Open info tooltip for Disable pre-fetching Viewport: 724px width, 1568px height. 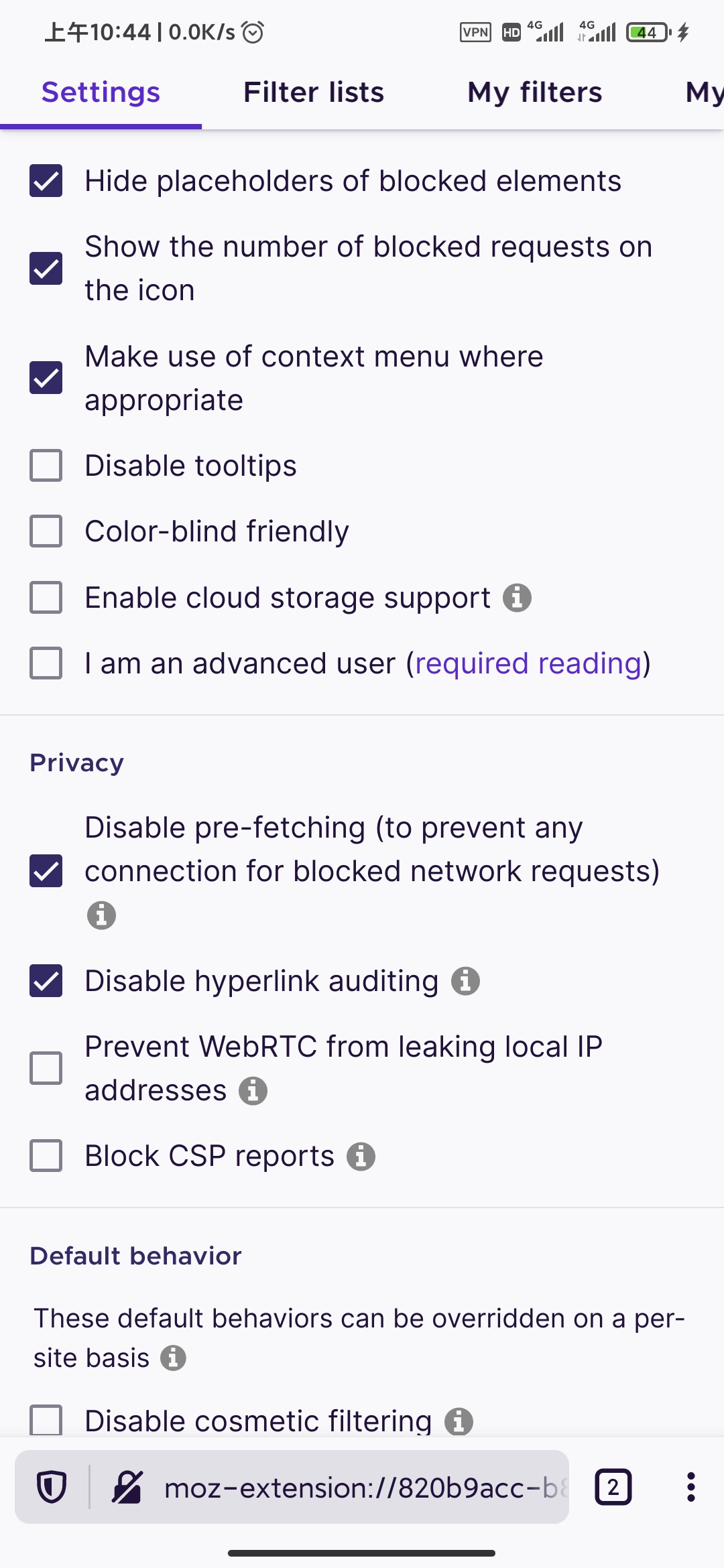pos(101,915)
